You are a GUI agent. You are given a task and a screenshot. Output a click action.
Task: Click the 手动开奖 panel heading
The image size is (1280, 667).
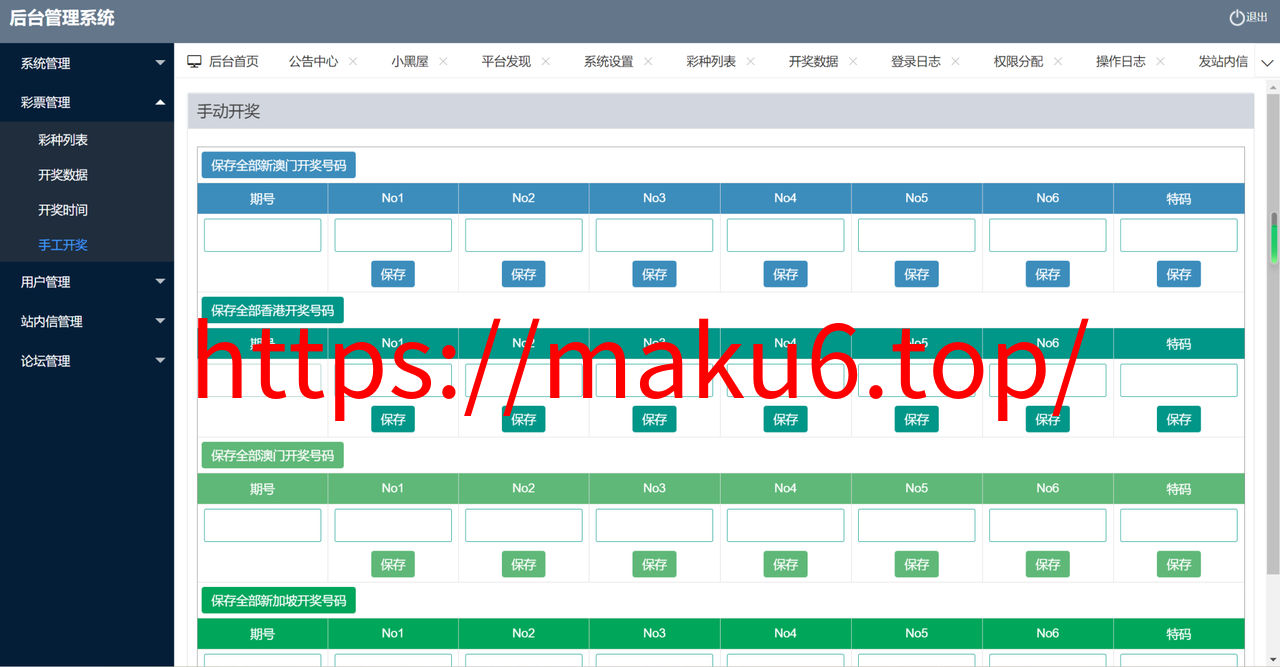229,111
